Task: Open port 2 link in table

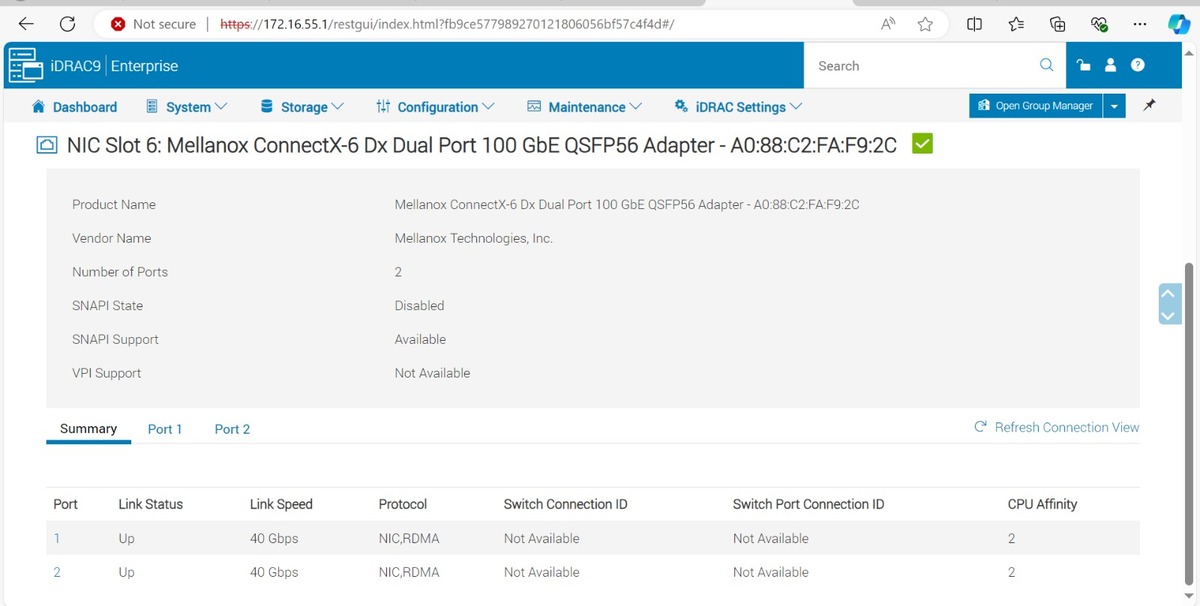Action: (57, 572)
